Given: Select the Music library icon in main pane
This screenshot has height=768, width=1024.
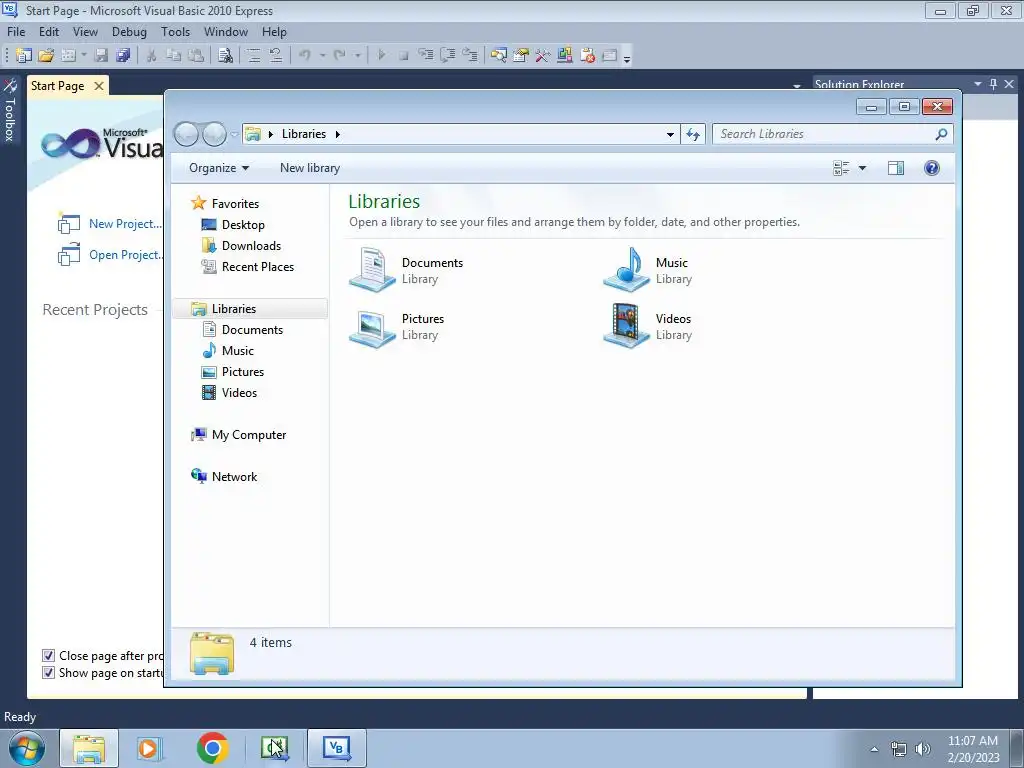Looking at the screenshot, I should pos(626,270).
